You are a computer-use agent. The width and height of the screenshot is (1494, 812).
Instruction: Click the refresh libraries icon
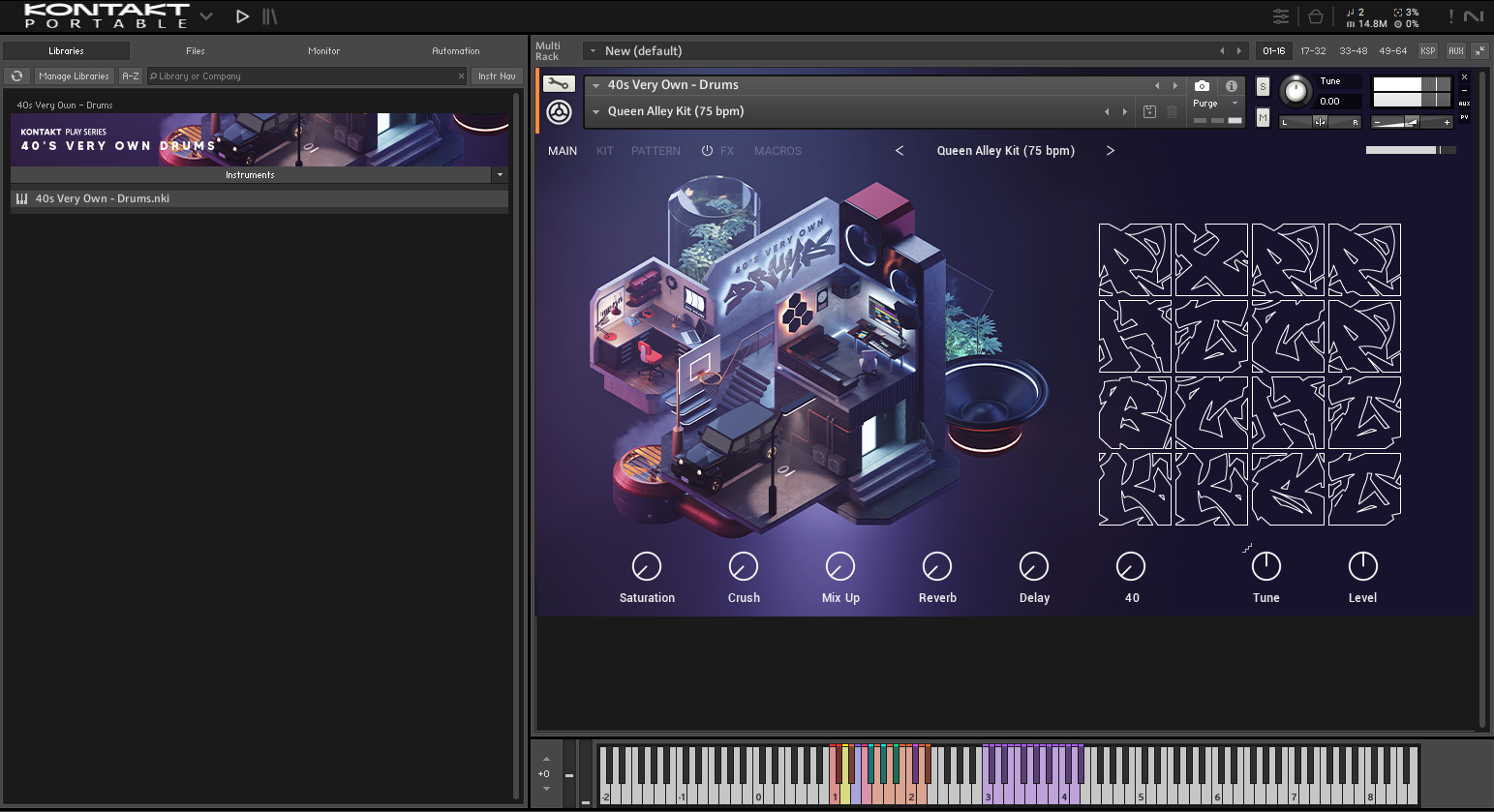(16, 76)
